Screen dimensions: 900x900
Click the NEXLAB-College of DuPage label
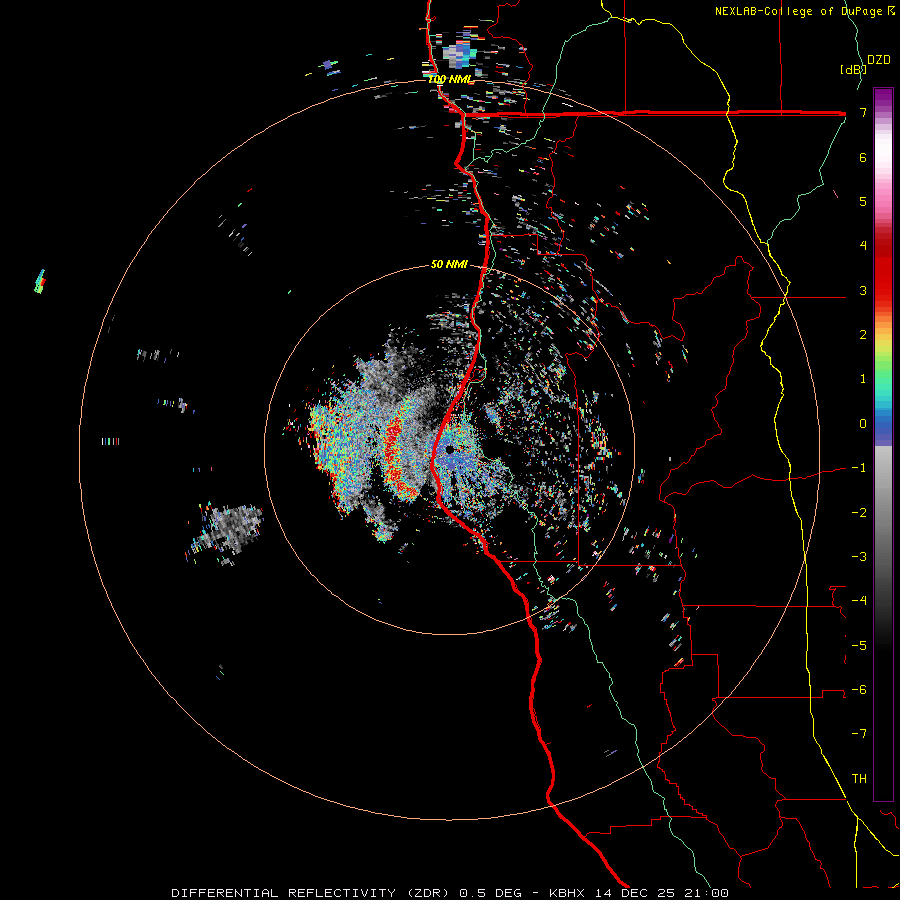pyautogui.click(x=800, y=11)
